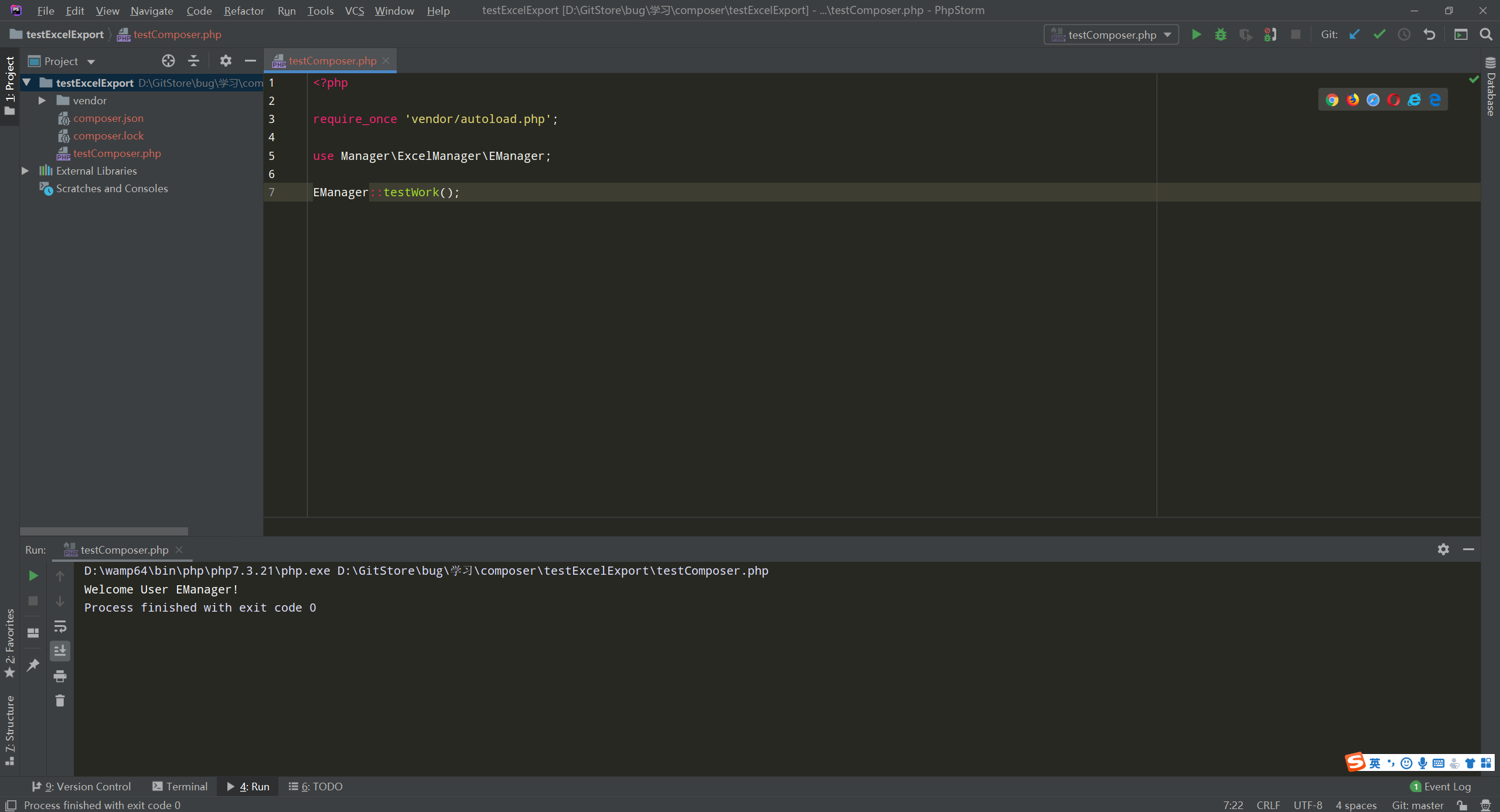Open the Refactor menu
The width and height of the screenshot is (1500, 812).
point(244,11)
